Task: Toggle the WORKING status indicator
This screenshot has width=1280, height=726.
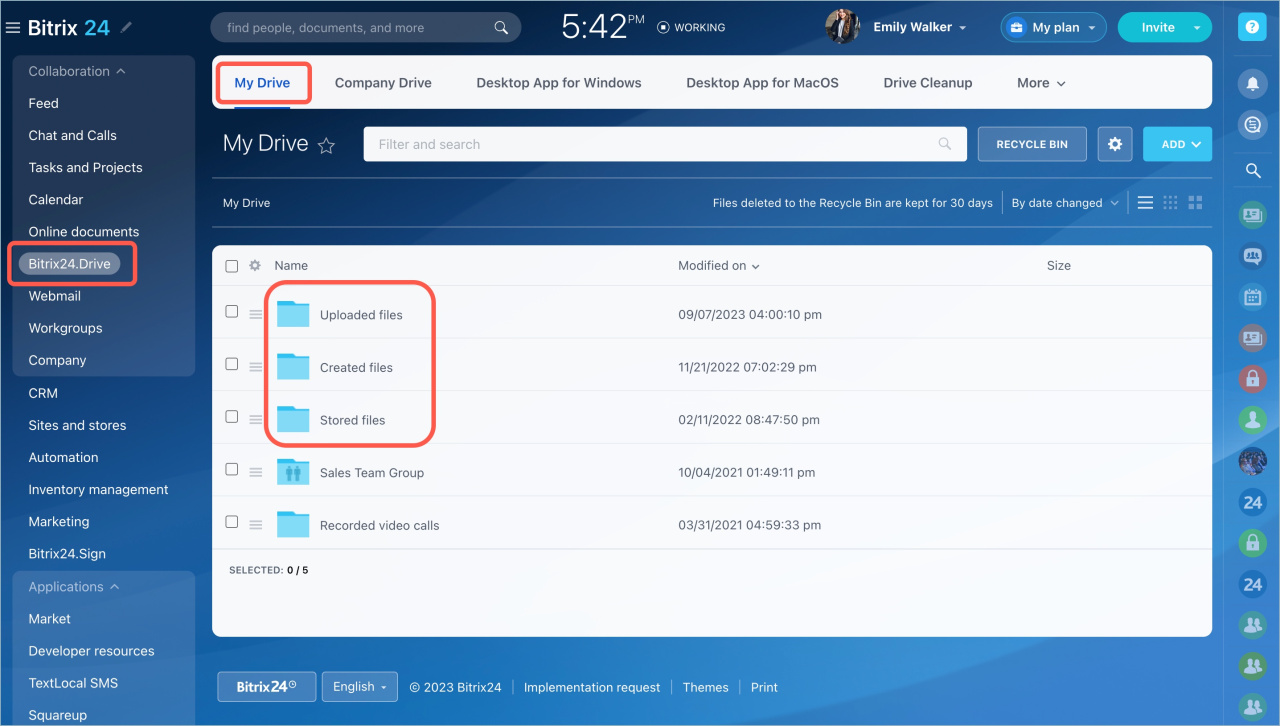Action: point(691,28)
